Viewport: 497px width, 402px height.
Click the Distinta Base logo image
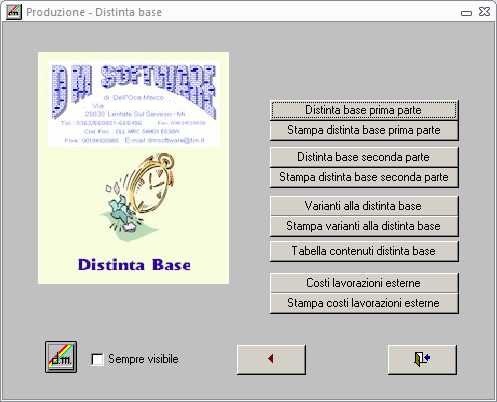click(133, 168)
